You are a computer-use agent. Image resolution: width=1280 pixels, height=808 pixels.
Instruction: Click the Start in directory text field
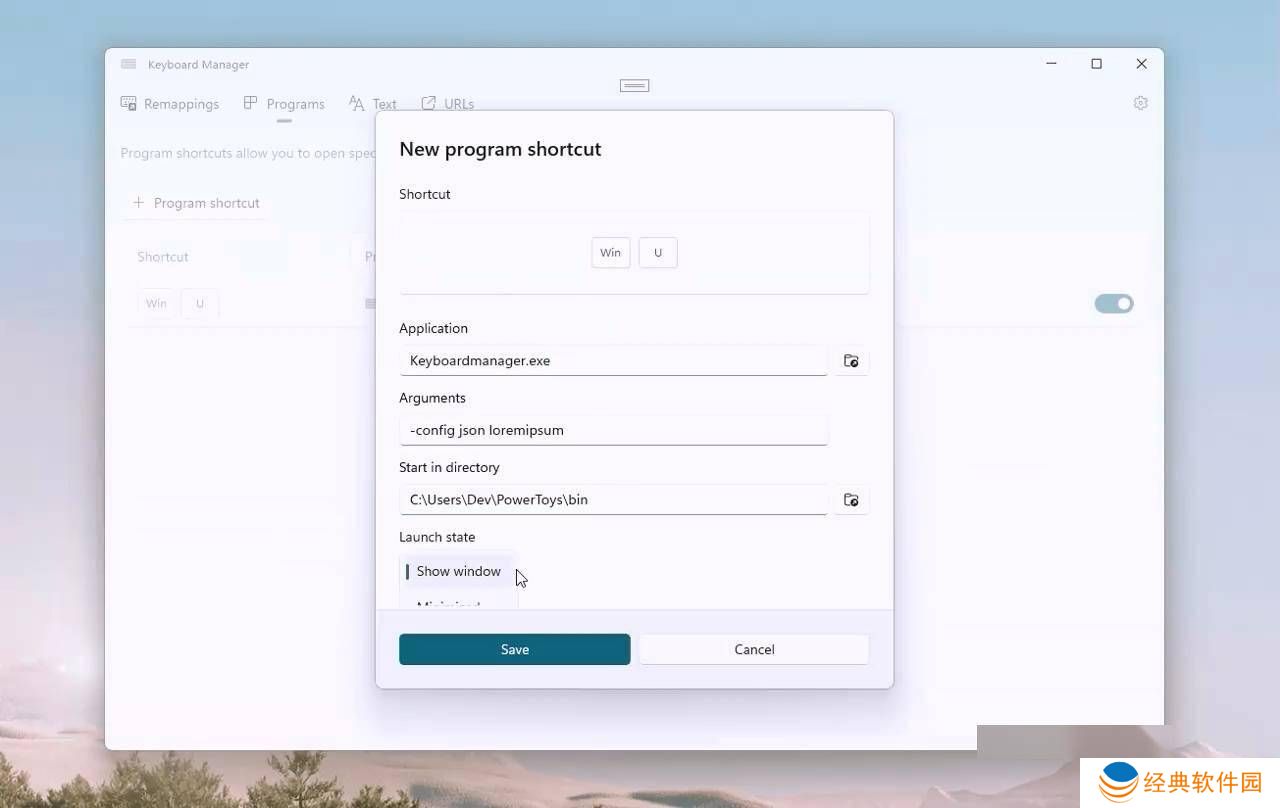[613, 500]
